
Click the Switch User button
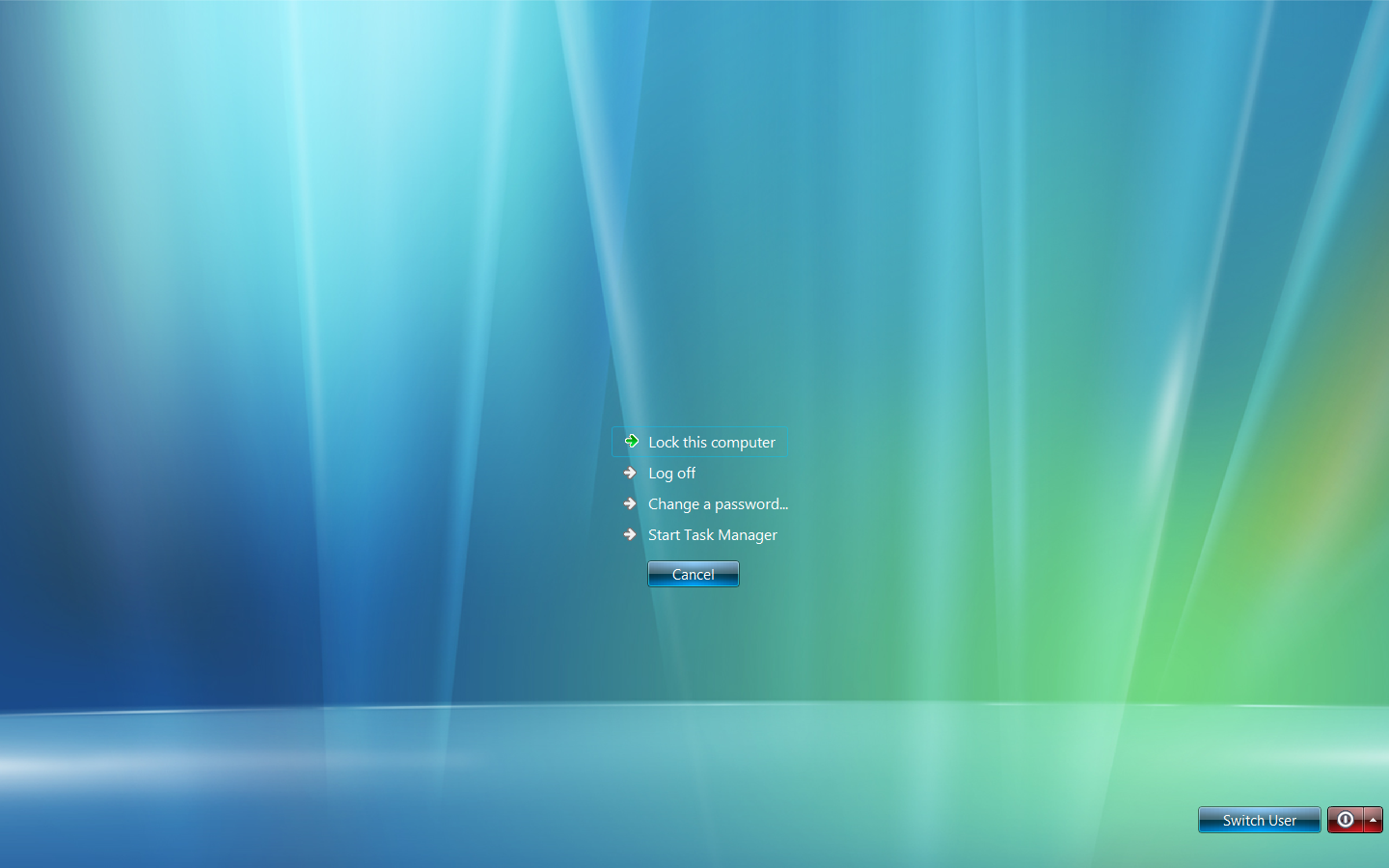pyautogui.click(x=1259, y=820)
